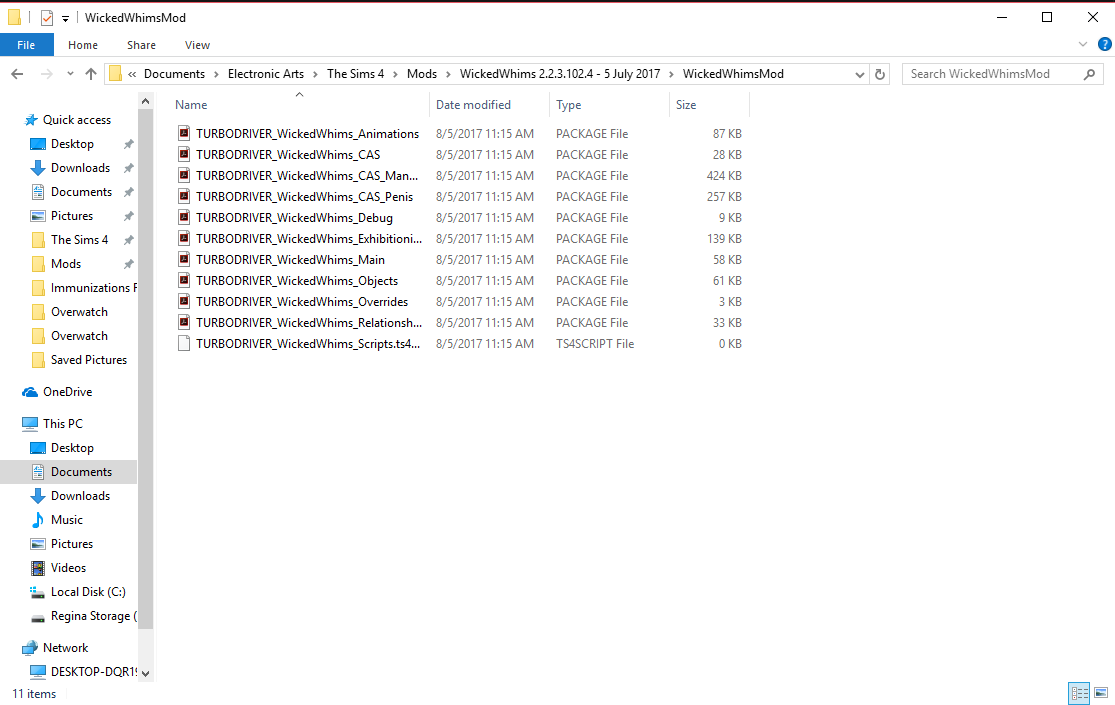Select TURBODRIVER_WickedWhims_CAS file icon
1115x705 pixels.
(184, 154)
